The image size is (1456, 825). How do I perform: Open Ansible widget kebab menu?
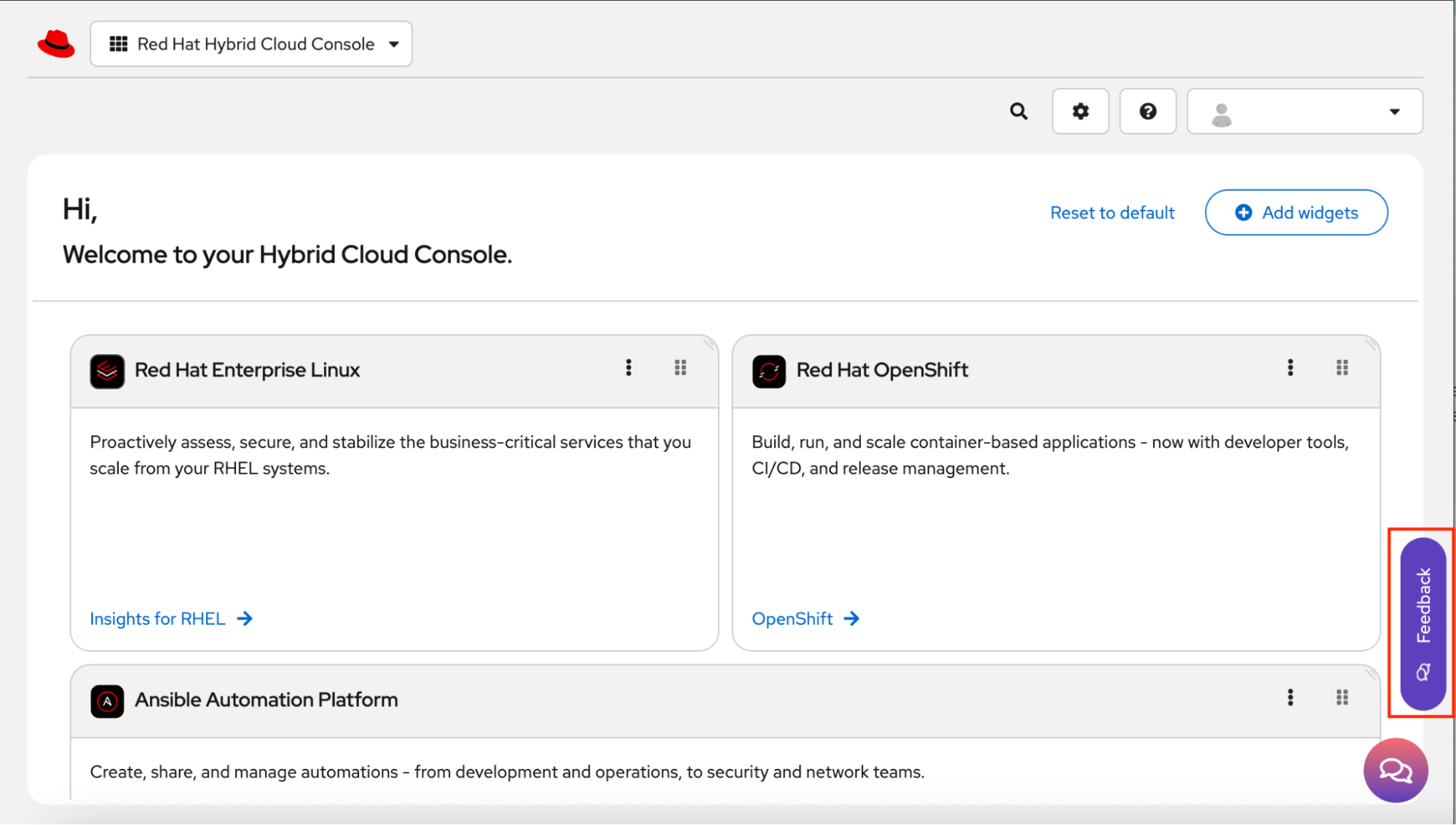[x=1290, y=698]
